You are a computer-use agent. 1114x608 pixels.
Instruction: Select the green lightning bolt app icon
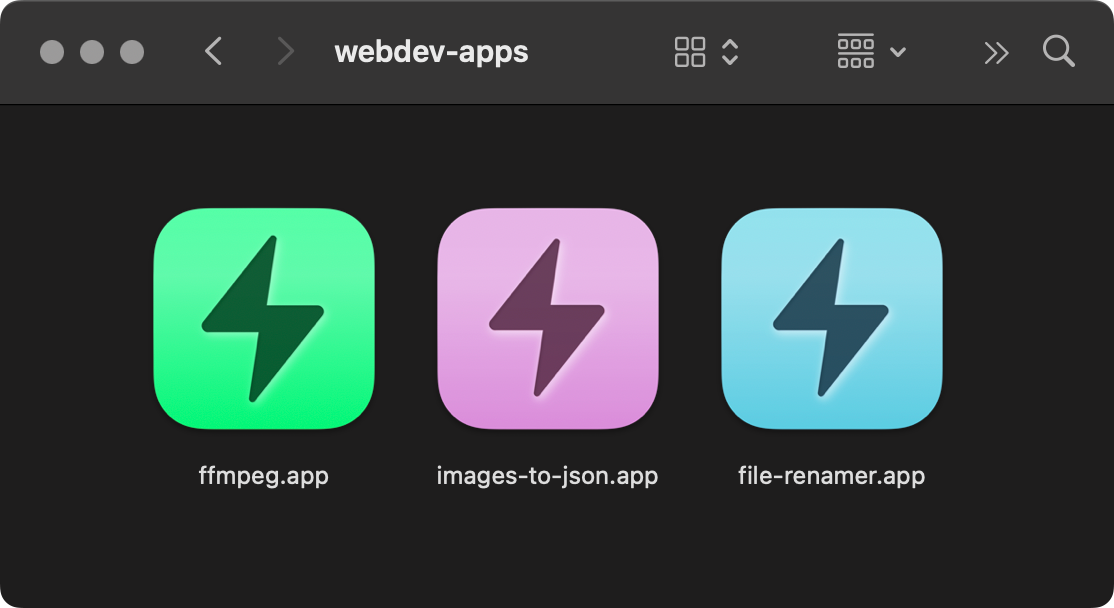pyautogui.click(x=263, y=320)
